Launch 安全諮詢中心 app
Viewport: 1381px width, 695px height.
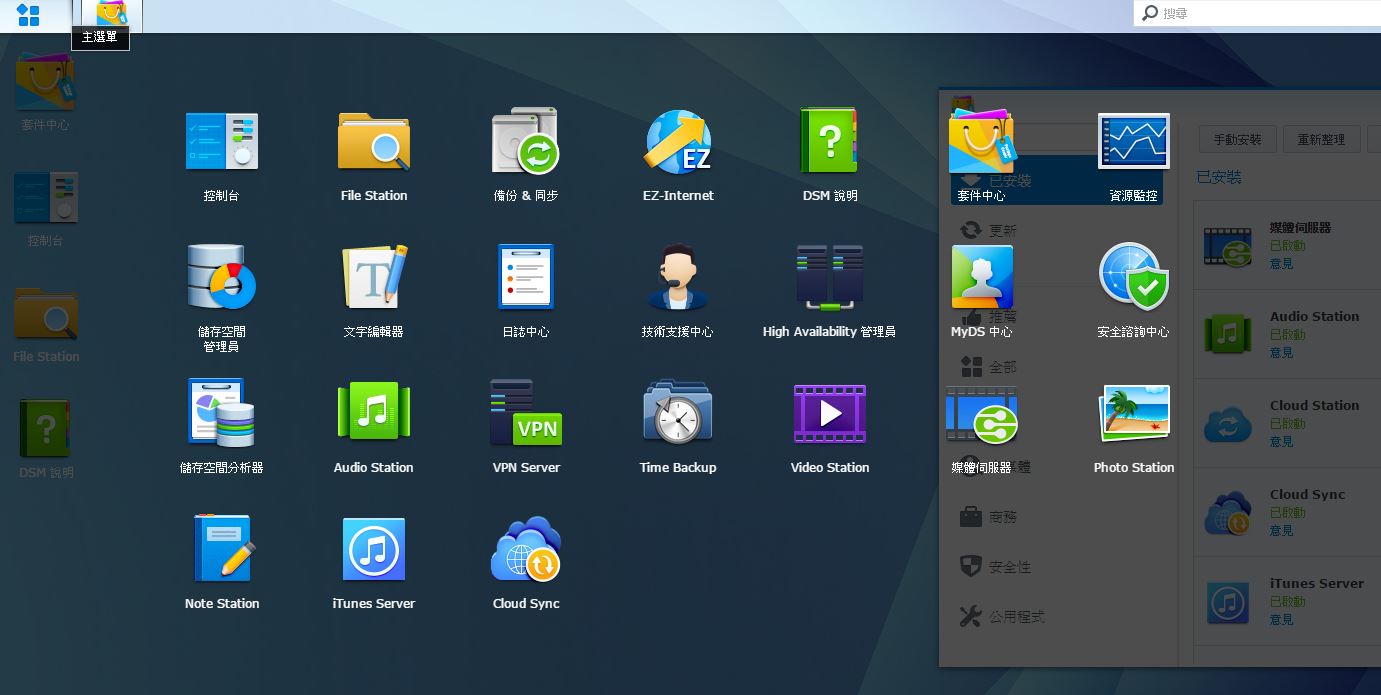1133,291
